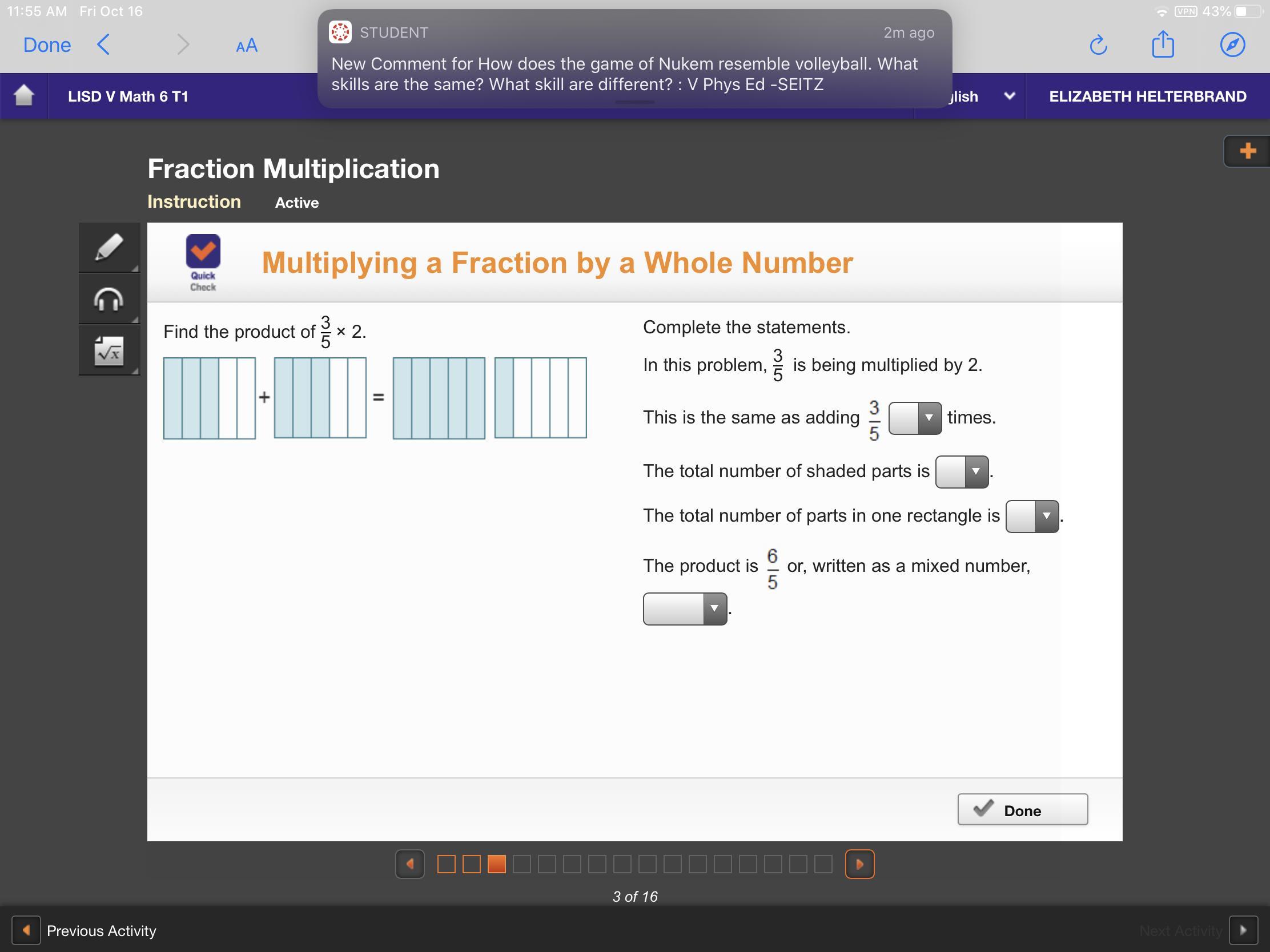Click the orange plus button
1270x952 pixels.
(x=1247, y=151)
